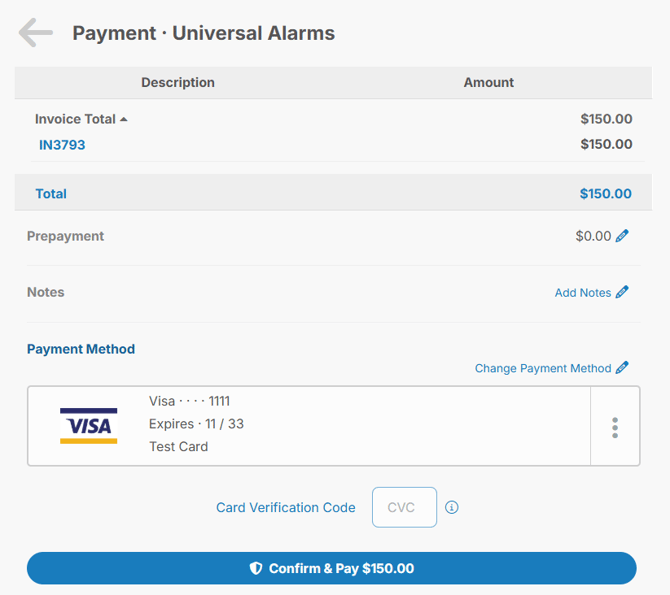Collapse the Invoice Total row
Image resolution: width=670 pixels, height=595 pixels.
124,119
